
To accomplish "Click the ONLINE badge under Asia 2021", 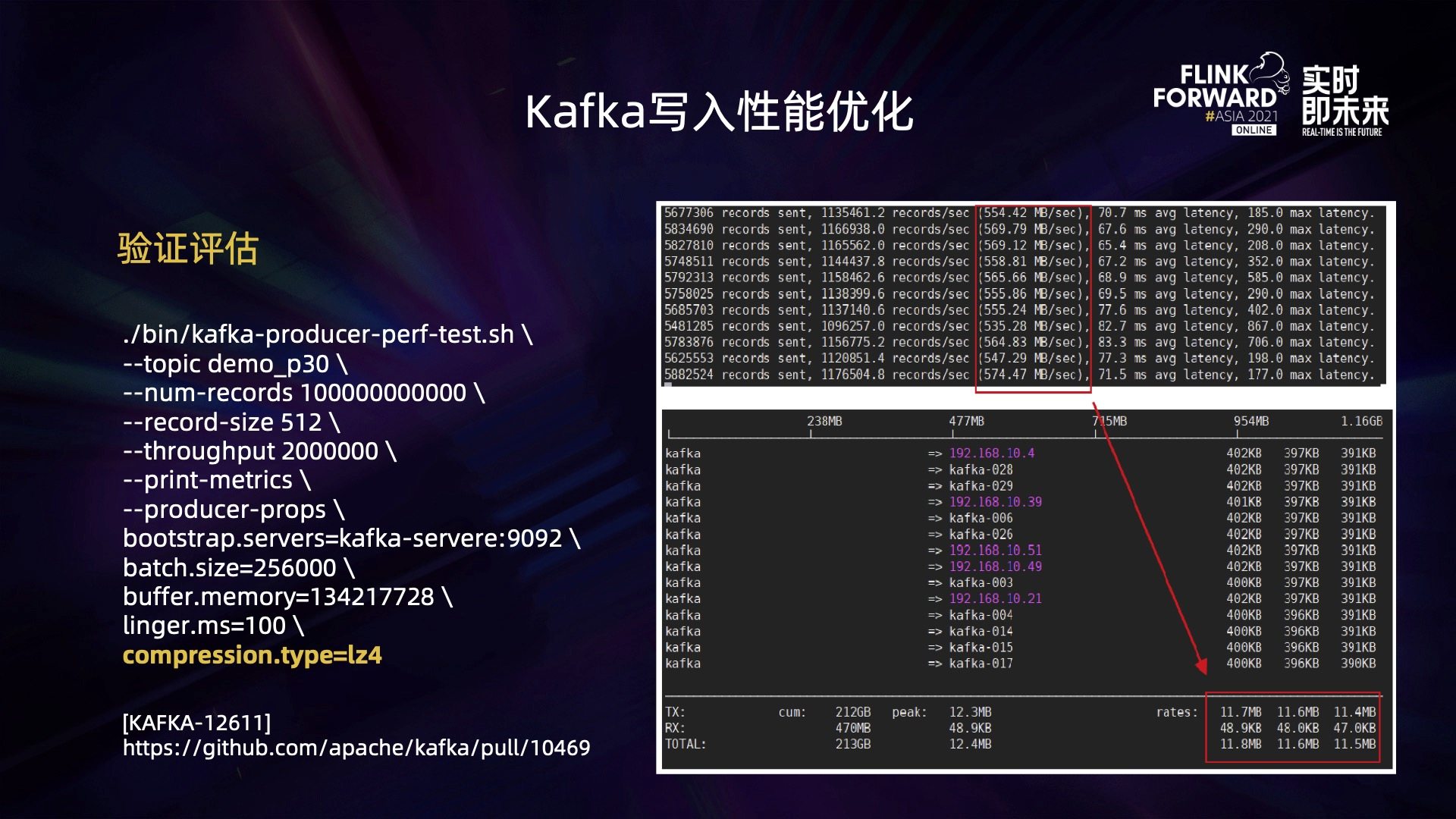I will point(1254,130).
